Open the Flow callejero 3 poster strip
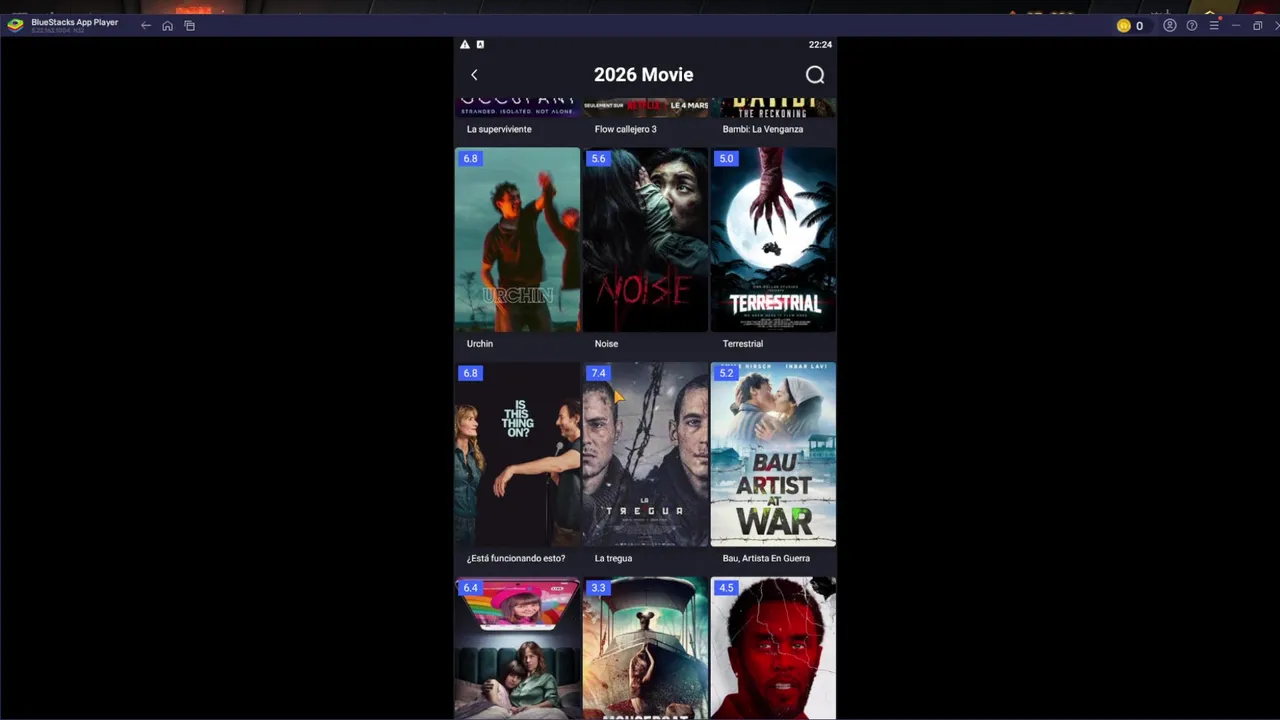 (645, 107)
